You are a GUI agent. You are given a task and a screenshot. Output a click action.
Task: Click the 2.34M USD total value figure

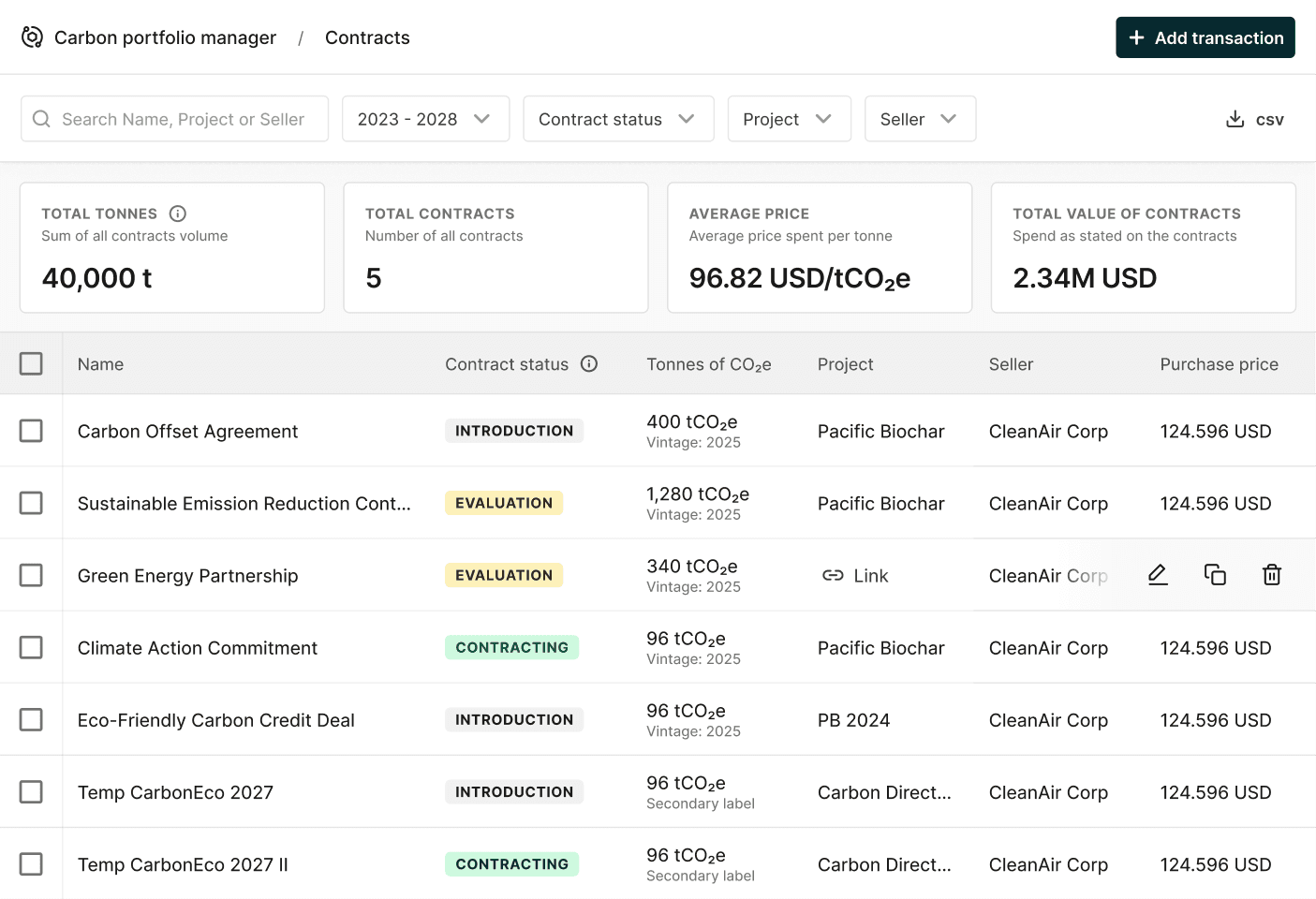coord(1085,278)
